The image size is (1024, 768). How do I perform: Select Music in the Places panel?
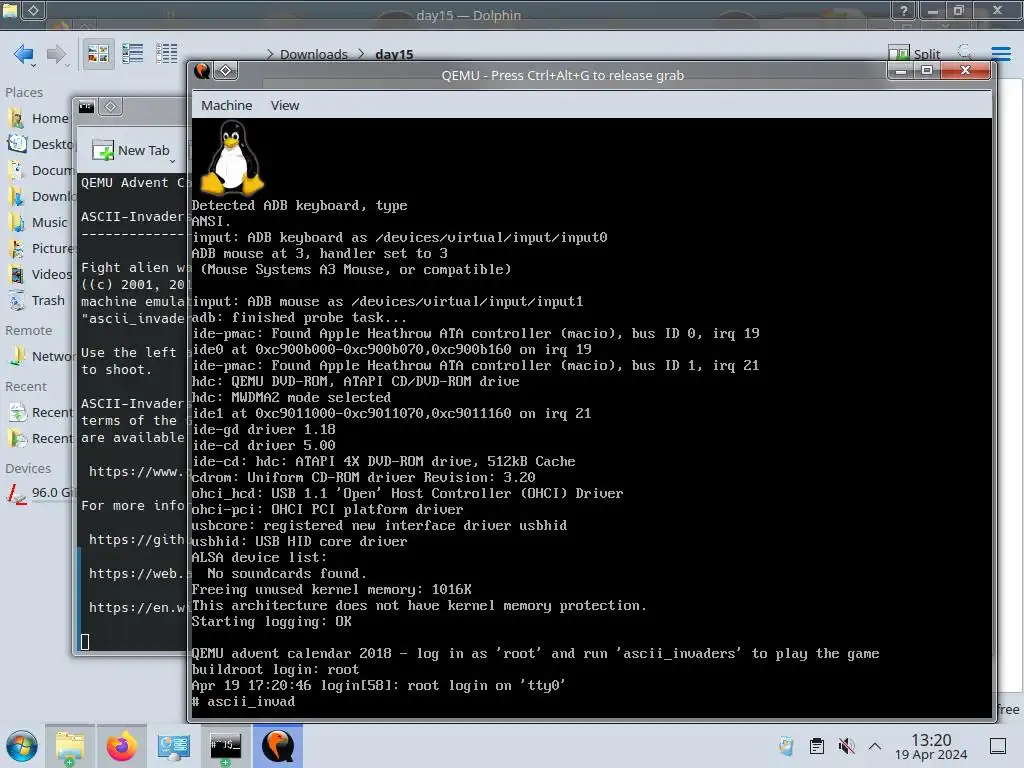click(37, 223)
